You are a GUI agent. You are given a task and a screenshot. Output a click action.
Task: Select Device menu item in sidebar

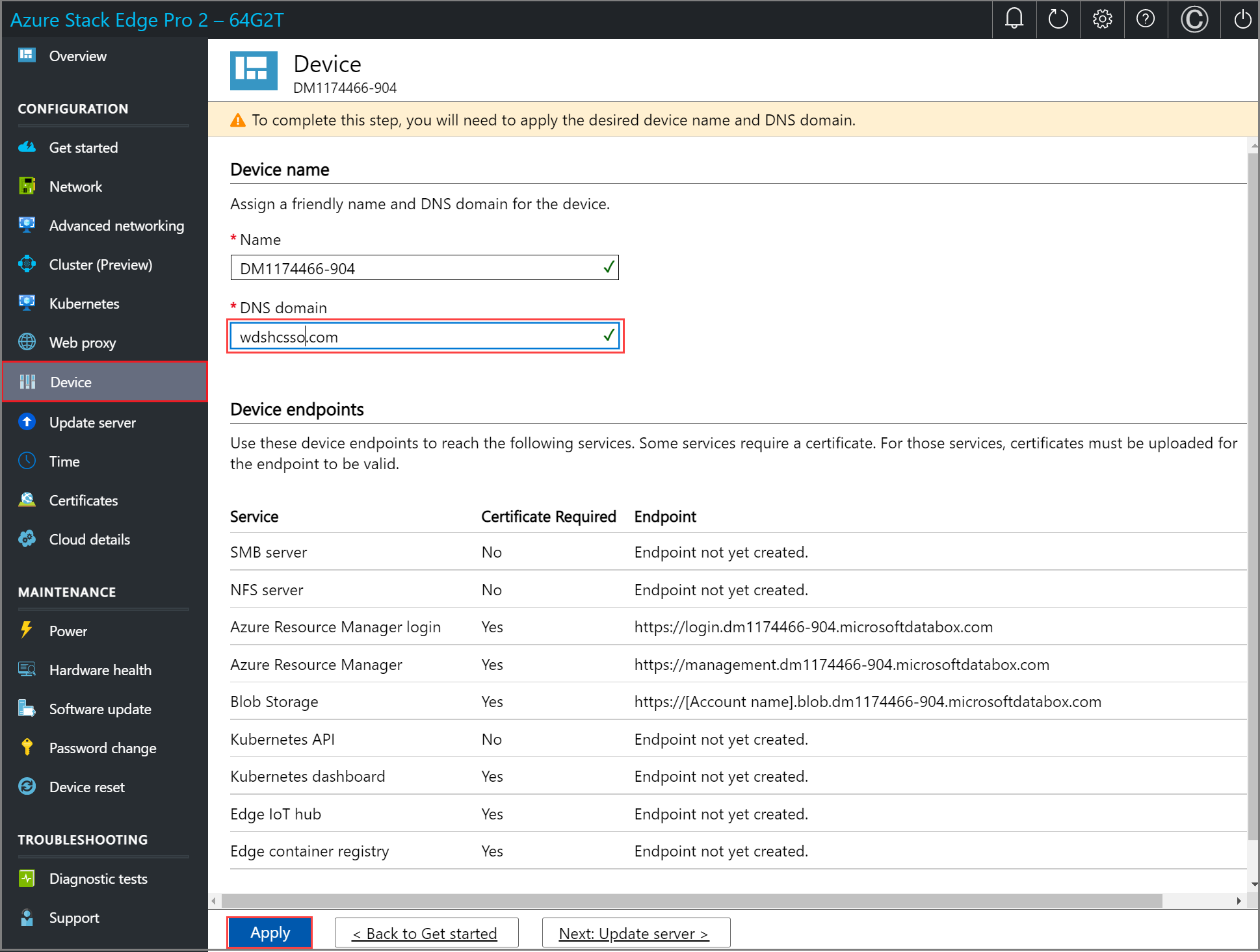click(105, 382)
